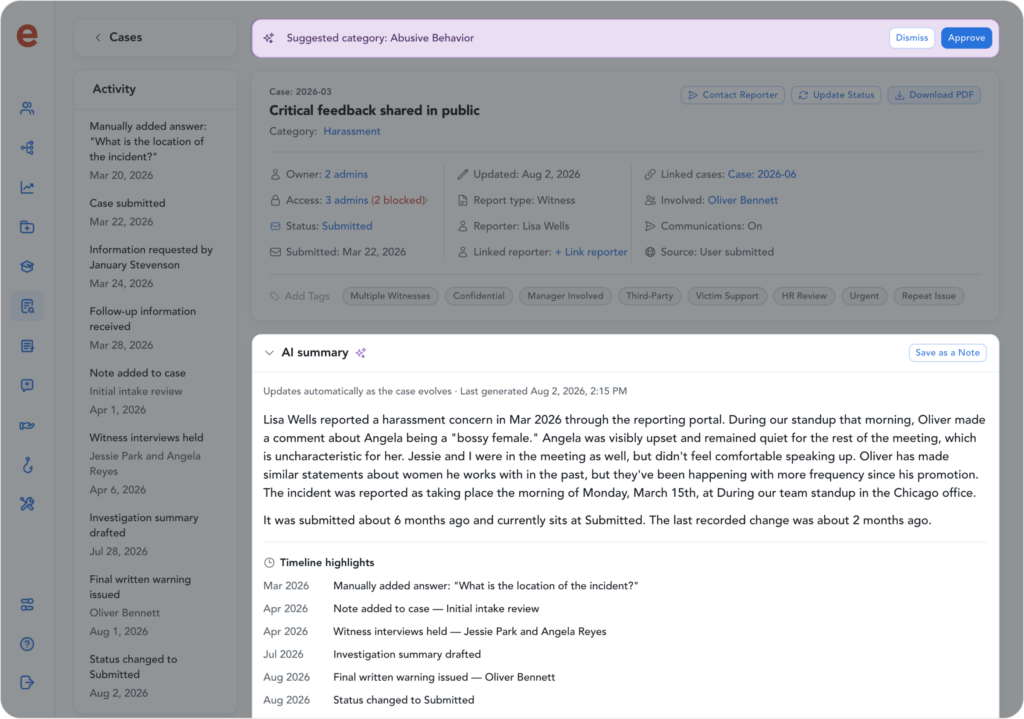Click the pencil icon beside Updated
The width and height of the screenshot is (1024, 719).
(462, 174)
